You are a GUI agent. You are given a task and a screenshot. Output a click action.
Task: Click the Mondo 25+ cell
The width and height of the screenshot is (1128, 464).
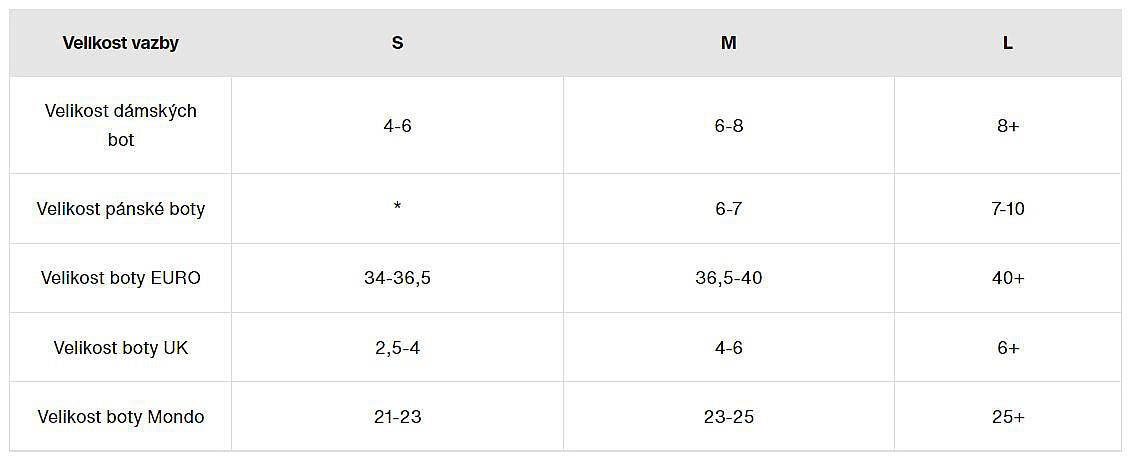pos(1007,417)
